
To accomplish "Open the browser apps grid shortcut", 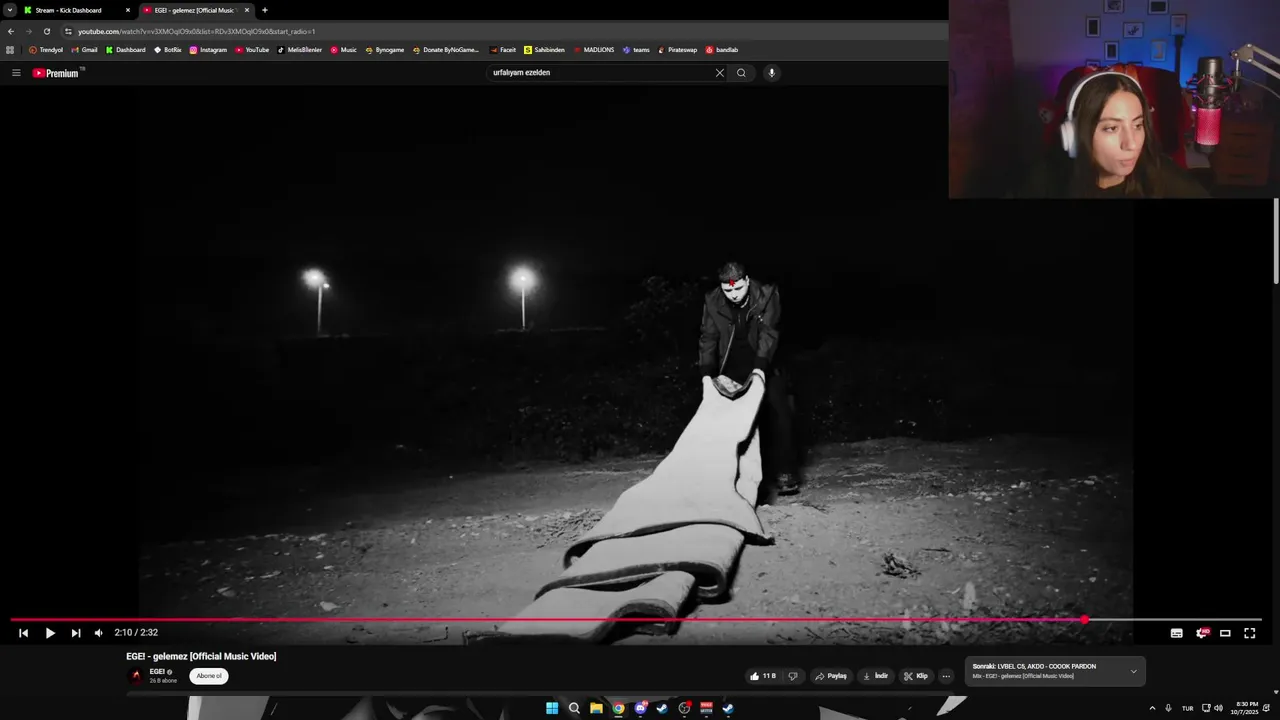I will (10, 50).
